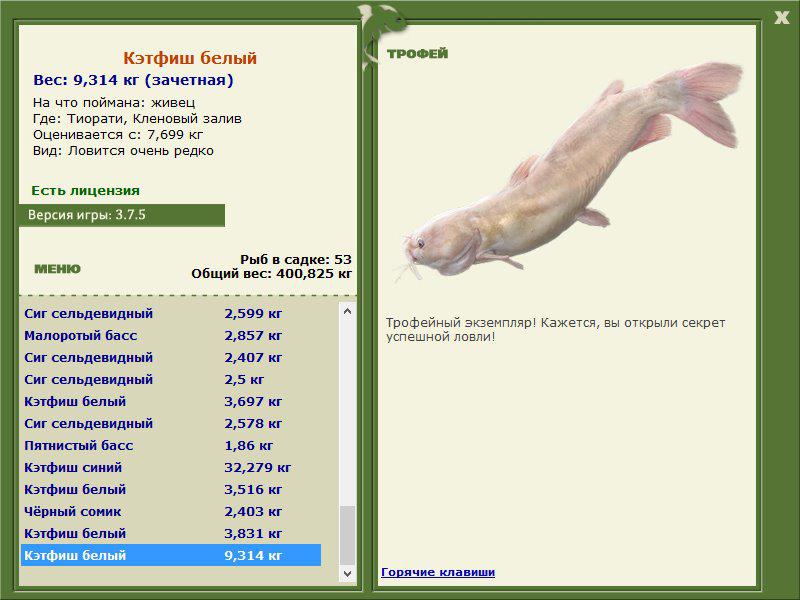Click the fish list scrollbar thumb

pyautogui.click(x=347, y=535)
